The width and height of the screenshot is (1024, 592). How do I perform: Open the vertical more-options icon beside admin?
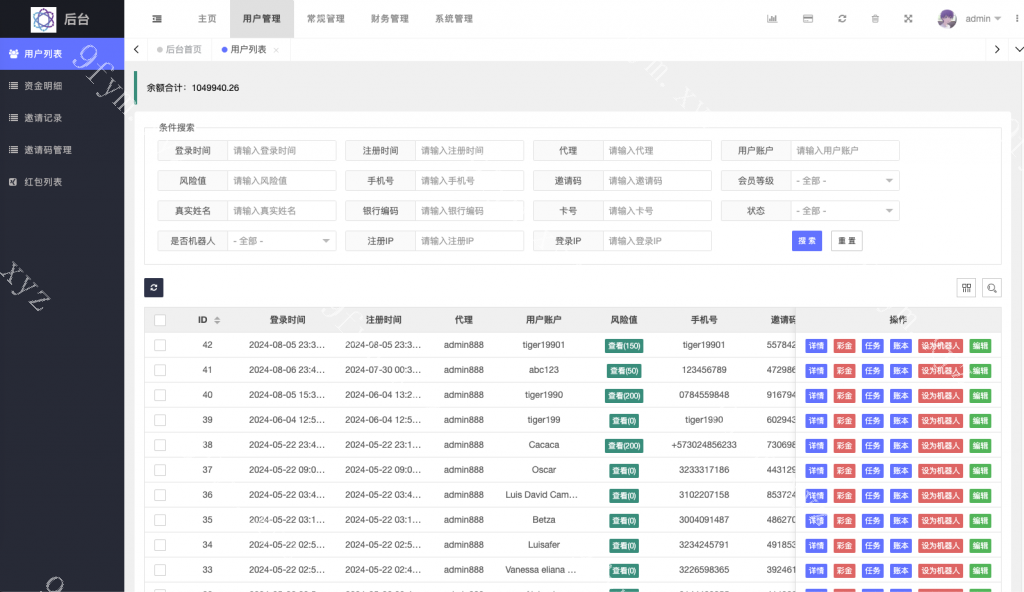[x=1017, y=19]
